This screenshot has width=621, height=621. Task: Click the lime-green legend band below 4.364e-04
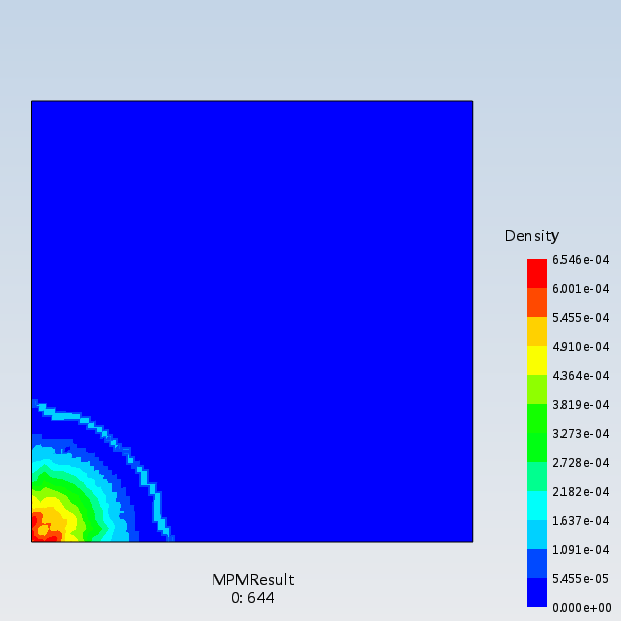point(537,389)
